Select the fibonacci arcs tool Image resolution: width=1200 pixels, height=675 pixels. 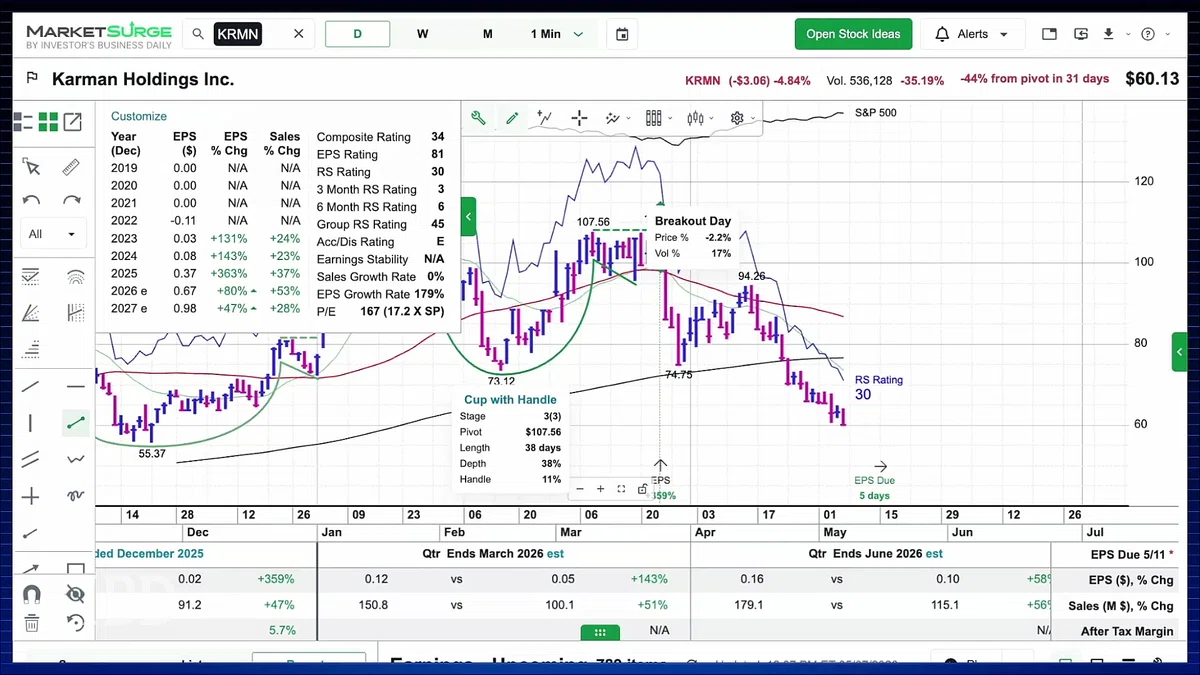click(75, 277)
